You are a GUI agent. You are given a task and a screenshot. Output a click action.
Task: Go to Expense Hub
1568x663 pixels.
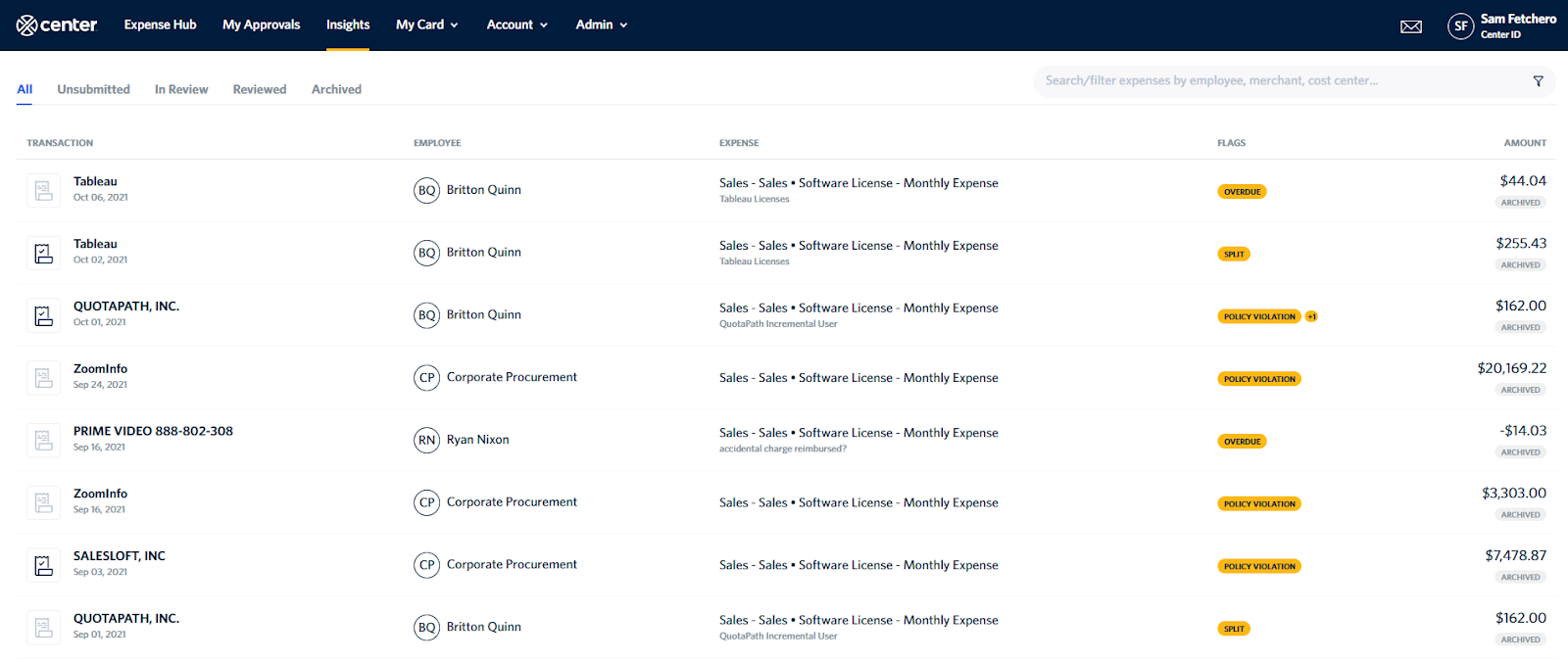click(160, 24)
